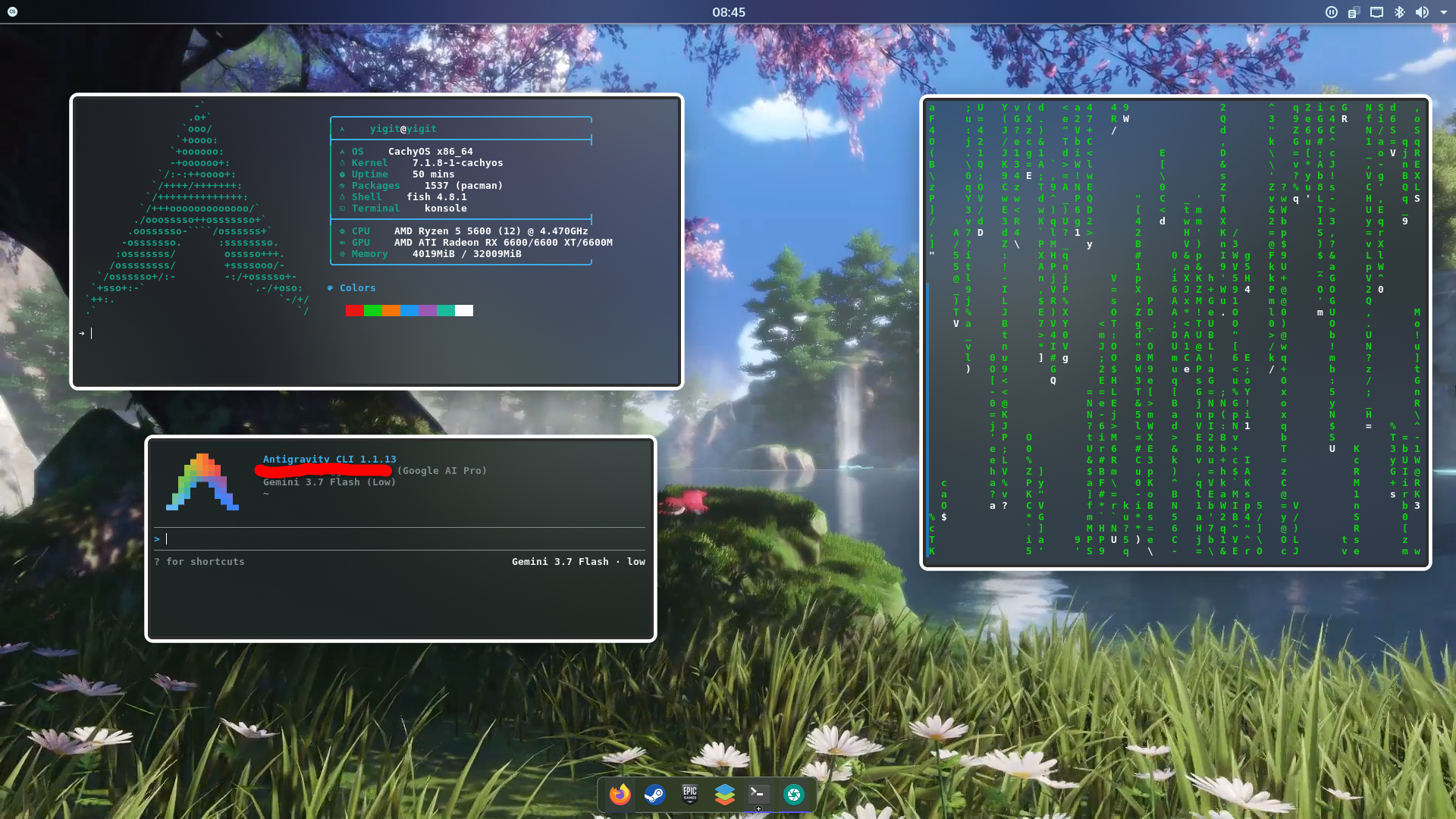Click the icon beside OS label
Viewport: 1456px width, 819px height.
[342, 152]
